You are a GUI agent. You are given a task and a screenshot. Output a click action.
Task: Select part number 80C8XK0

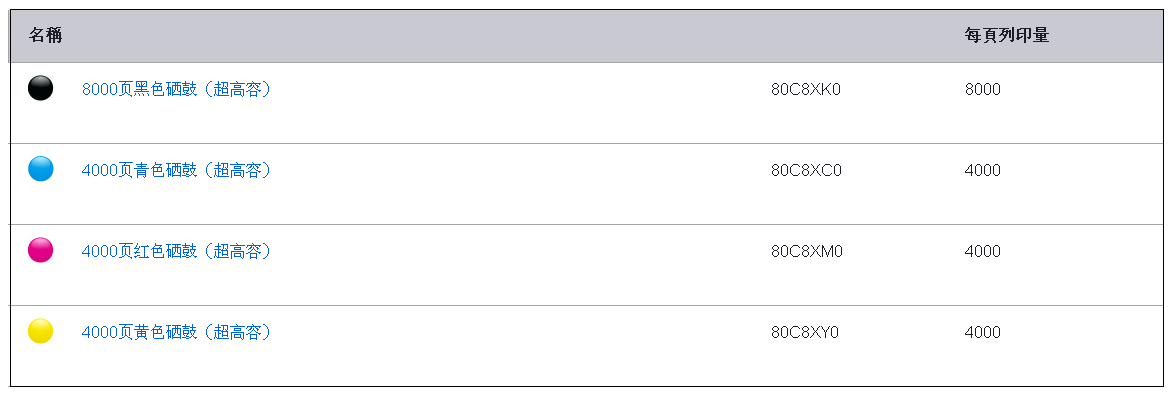[x=806, y=89]
